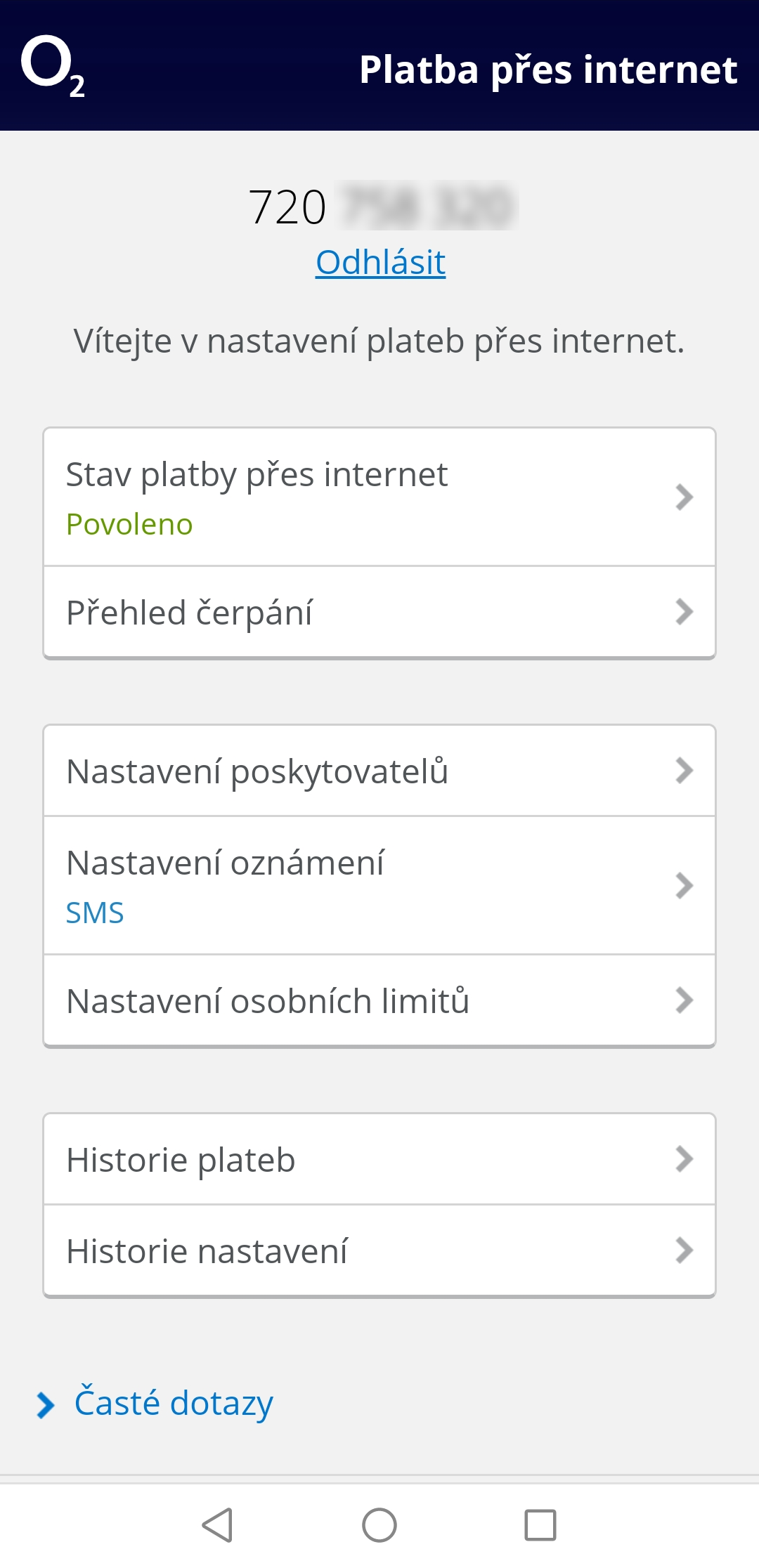759x1568 pixels.
Task: Tap chevron beside Stav platby přes internet
Action: [x=684, y=497]
